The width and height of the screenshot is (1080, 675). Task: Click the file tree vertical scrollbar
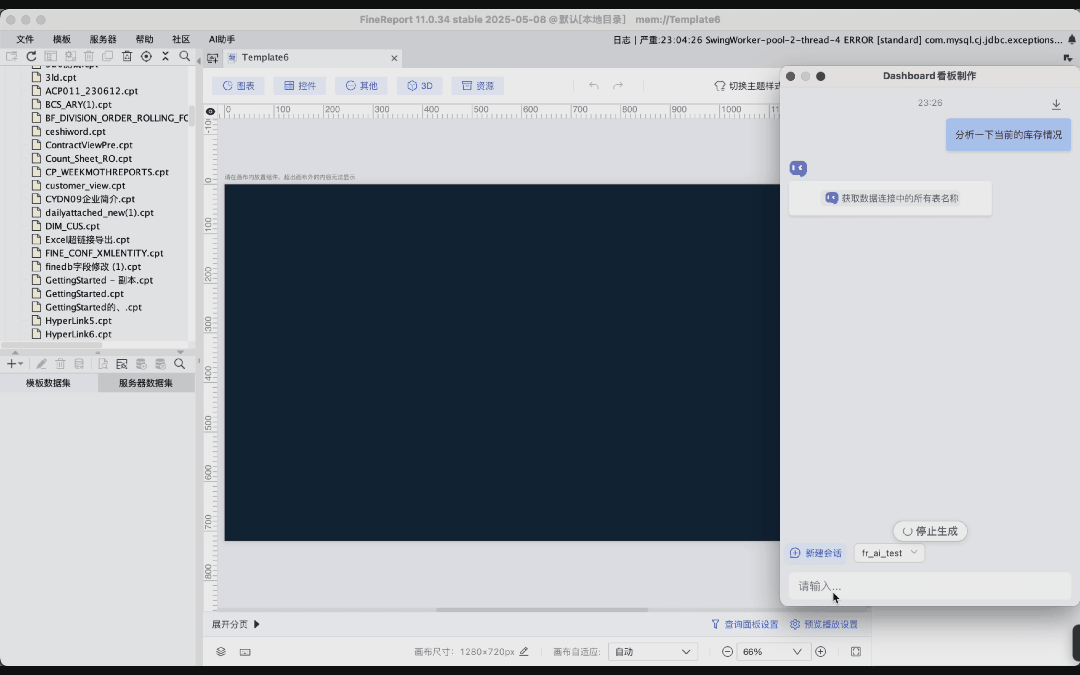[x=191, y=116]
